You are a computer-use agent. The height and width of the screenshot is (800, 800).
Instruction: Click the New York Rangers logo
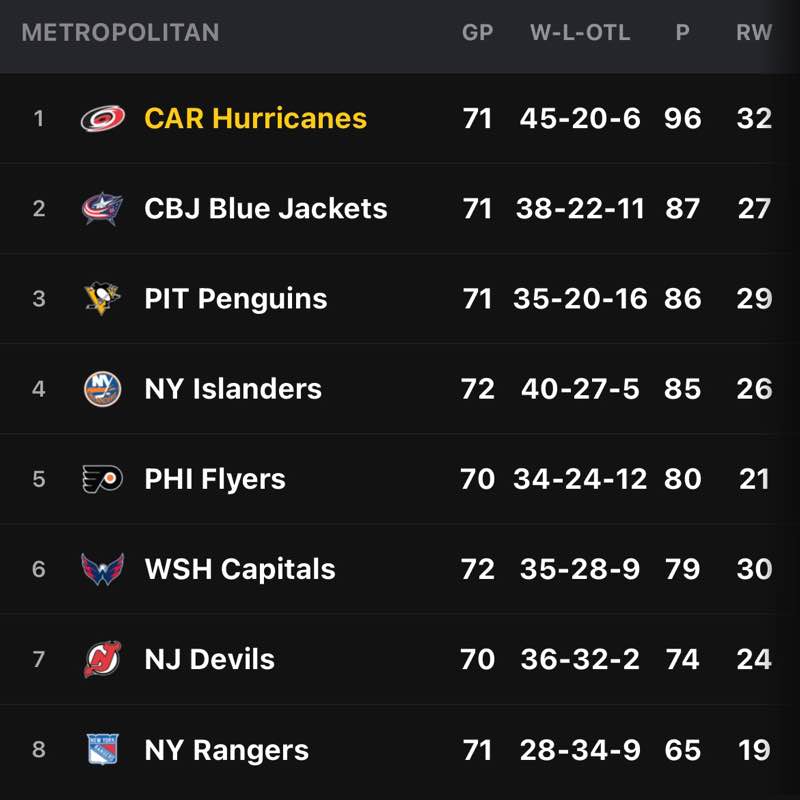pyautogui.click(x=103, y=750)
